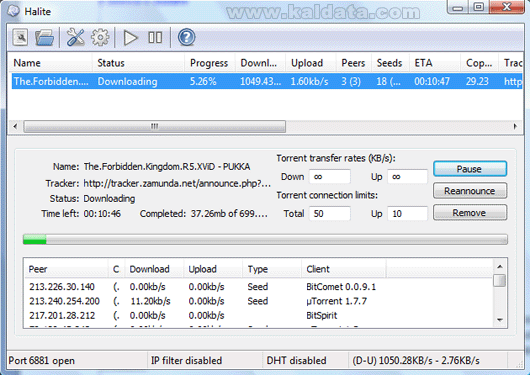
Task: Minimize the Halite window
Action: [x=458, y=7]
